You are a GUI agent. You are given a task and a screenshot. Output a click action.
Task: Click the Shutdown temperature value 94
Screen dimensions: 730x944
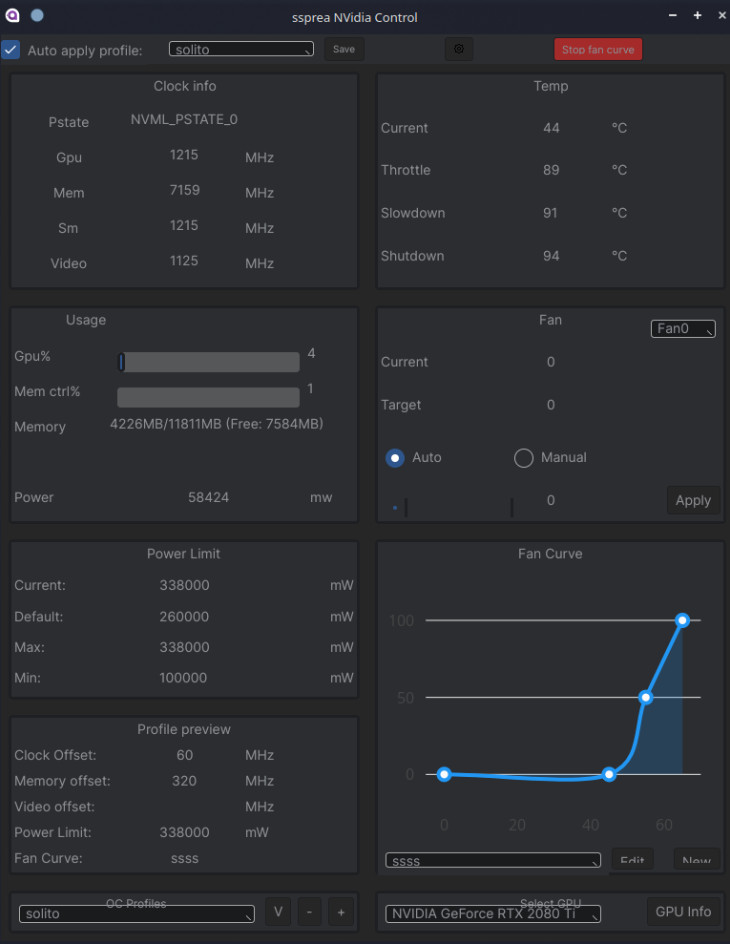coord(551,256)
